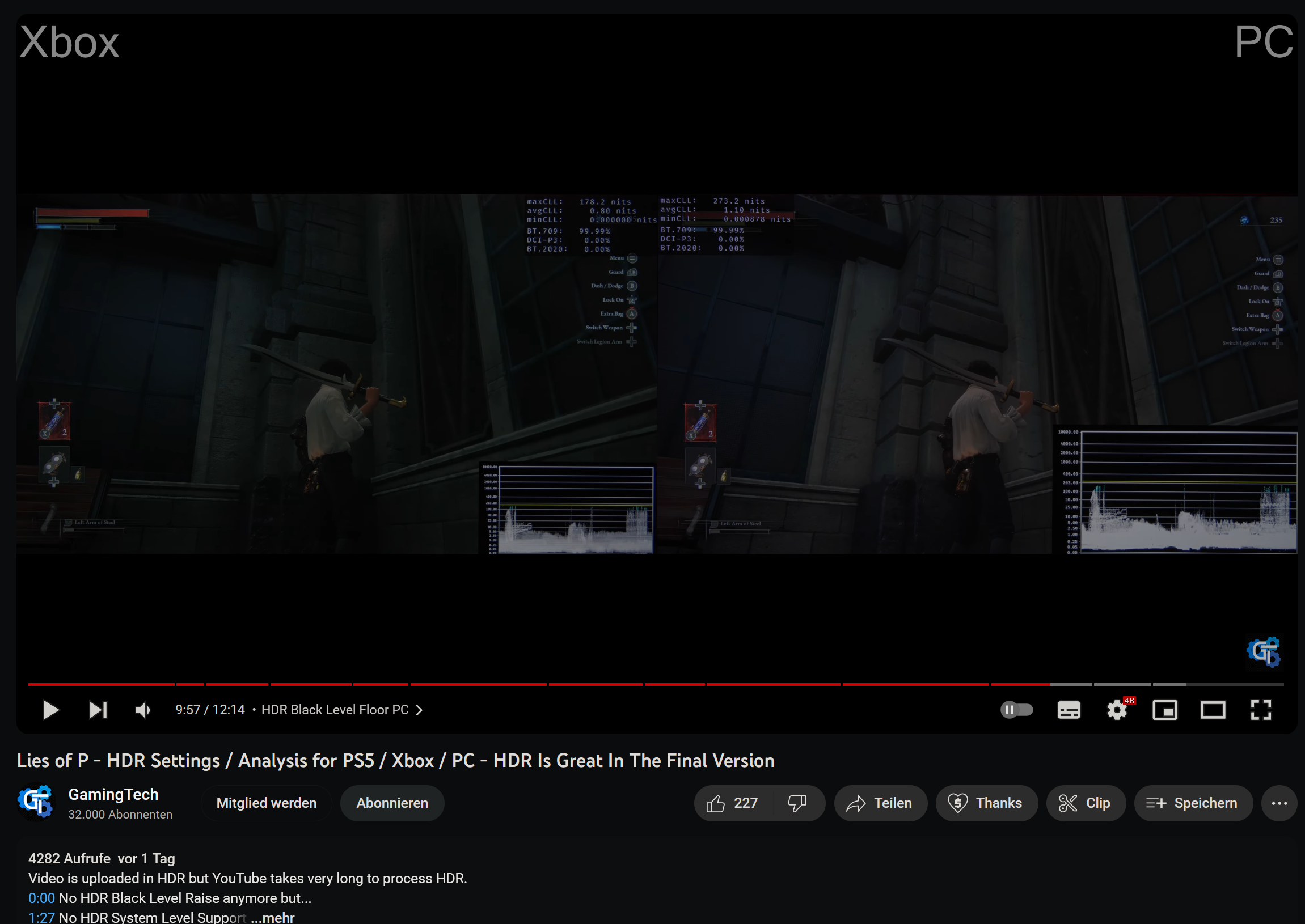Open the Mitglied werden membership page

tap(266, 803)
